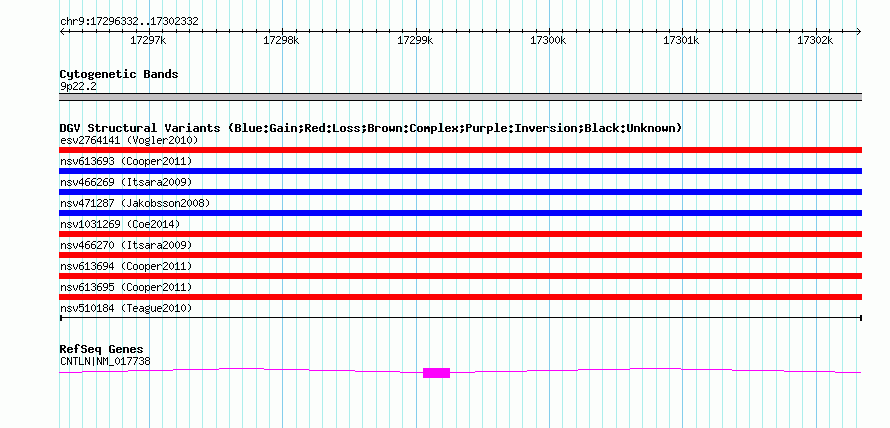Select the blue bar under nsv471287

point(460,213)
